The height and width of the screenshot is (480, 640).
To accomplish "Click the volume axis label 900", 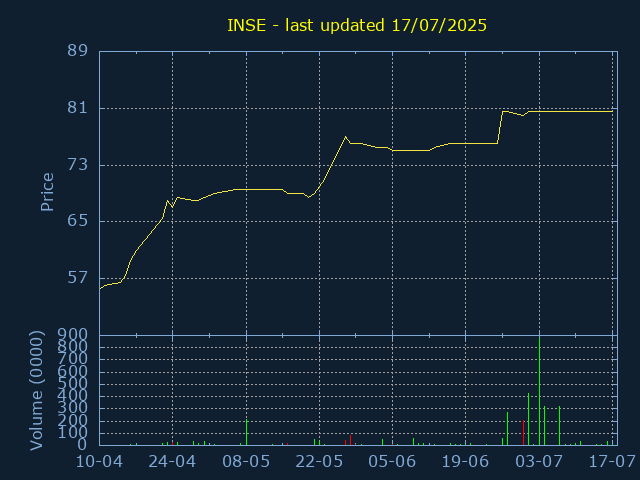I will tap(73, 335).
